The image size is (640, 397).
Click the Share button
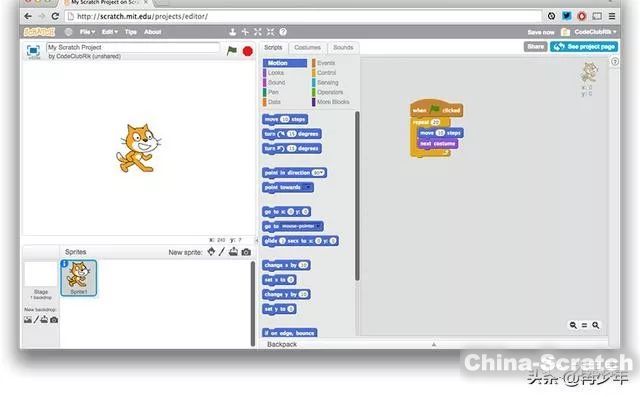coord(535,47)
